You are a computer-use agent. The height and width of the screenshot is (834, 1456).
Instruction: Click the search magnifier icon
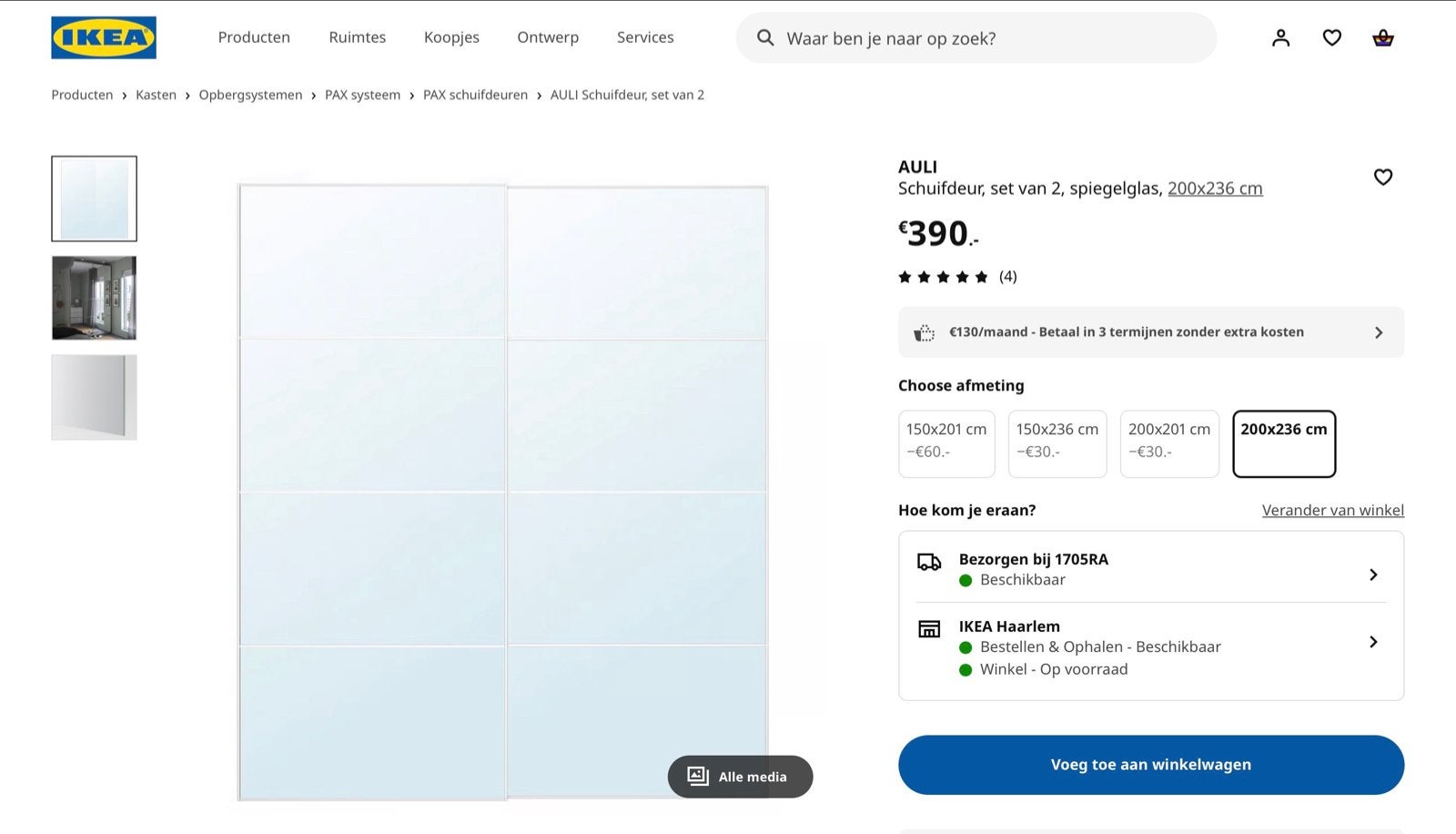[x=765, y=37]
